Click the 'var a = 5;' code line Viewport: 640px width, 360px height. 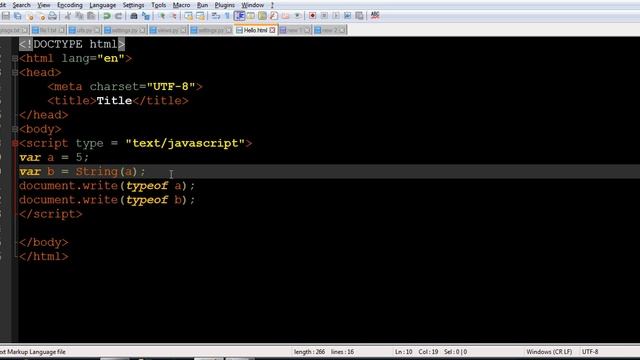54,158
